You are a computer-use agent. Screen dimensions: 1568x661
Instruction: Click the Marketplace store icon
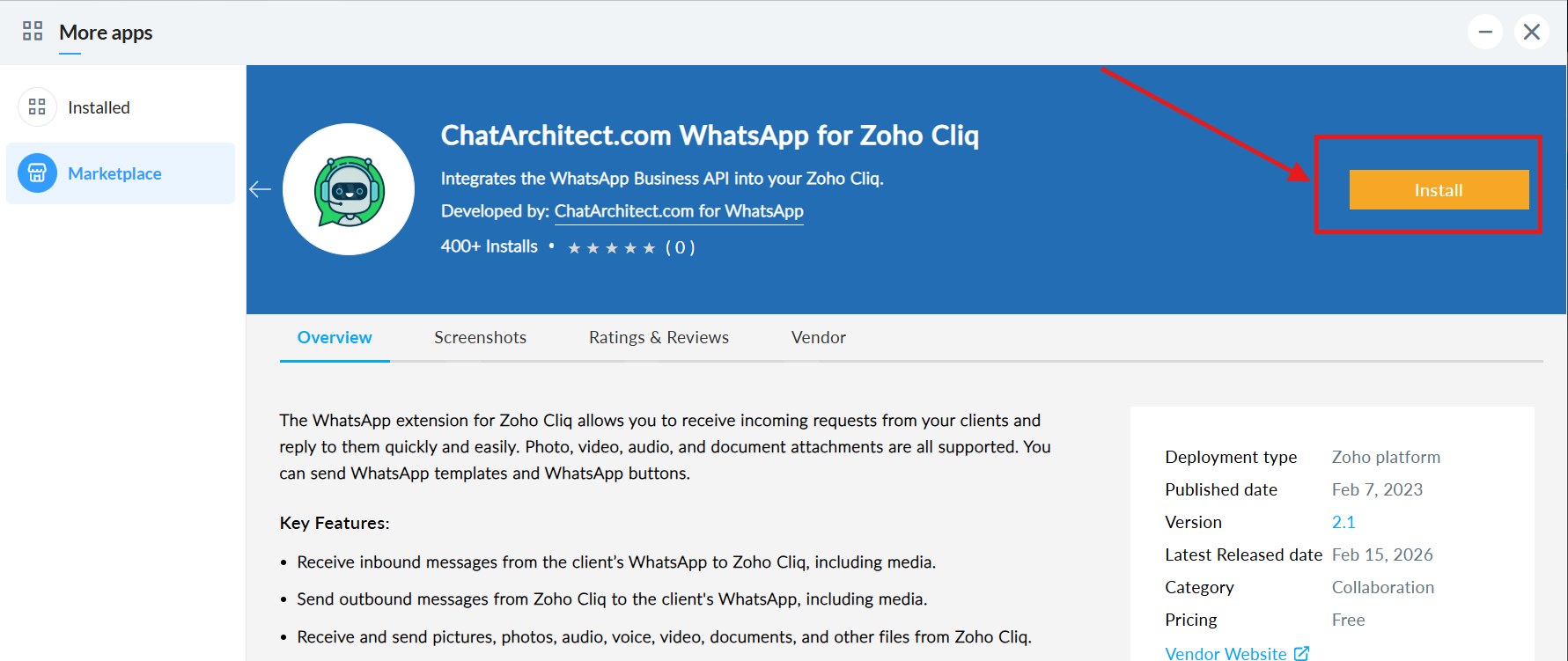click(37, 173)
